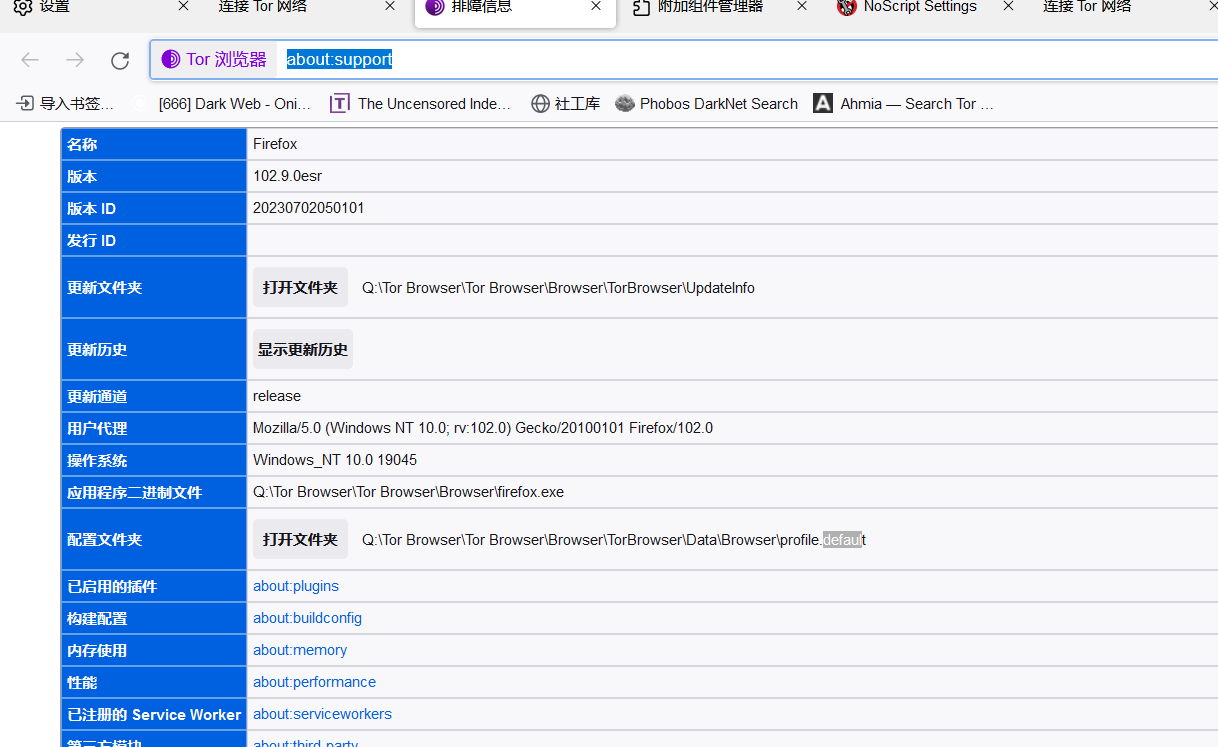The height and width of the screenshot is (747, 1218).
Task: Close the first 连接 Tor 网络 tab
Action: click(x=390, y=6)
